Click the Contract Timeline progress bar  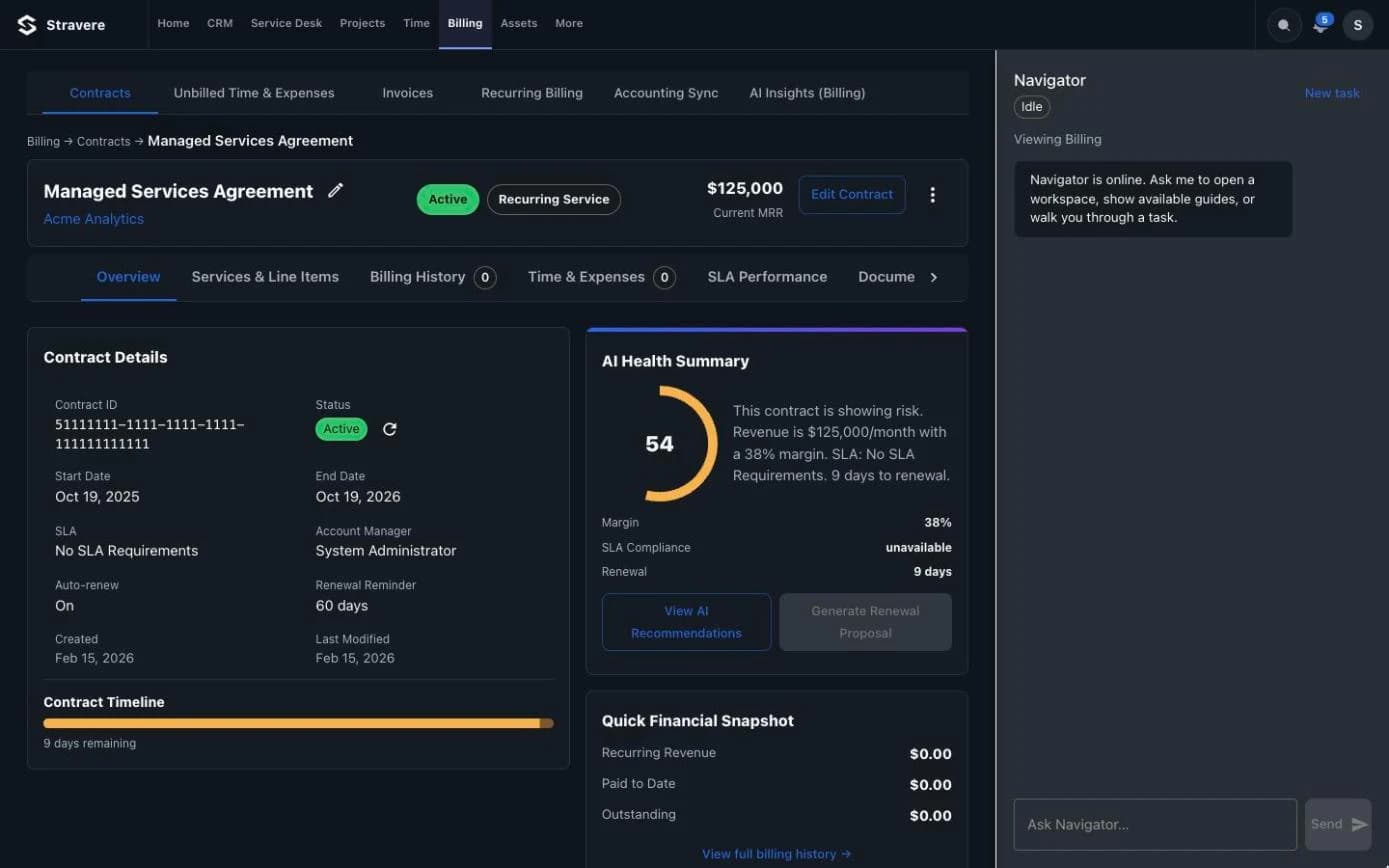tap(298, 723)
